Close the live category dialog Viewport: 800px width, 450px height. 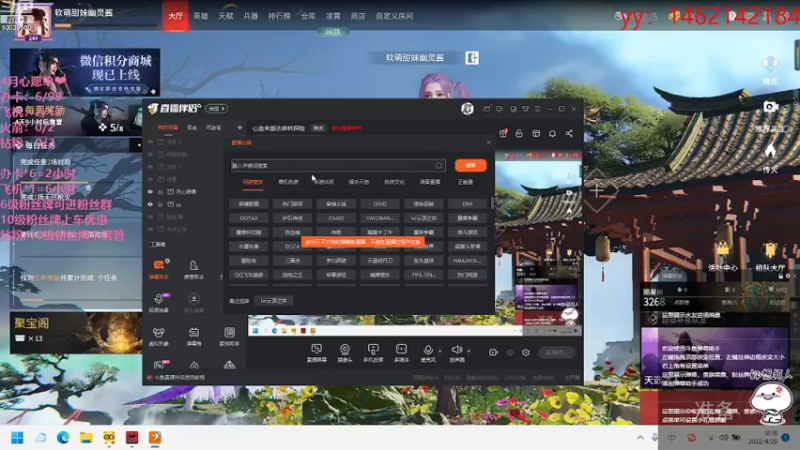point(488,142)
